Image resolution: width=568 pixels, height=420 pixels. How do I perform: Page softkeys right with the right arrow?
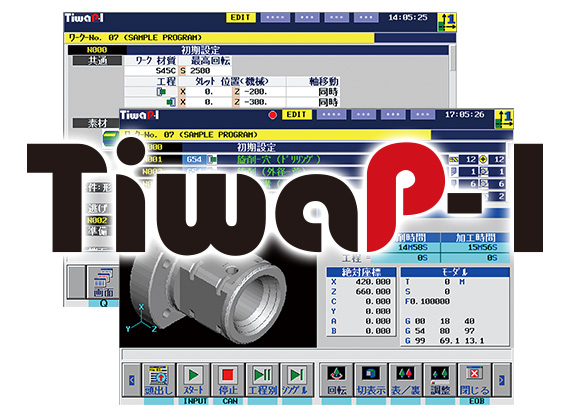point(502,380)
